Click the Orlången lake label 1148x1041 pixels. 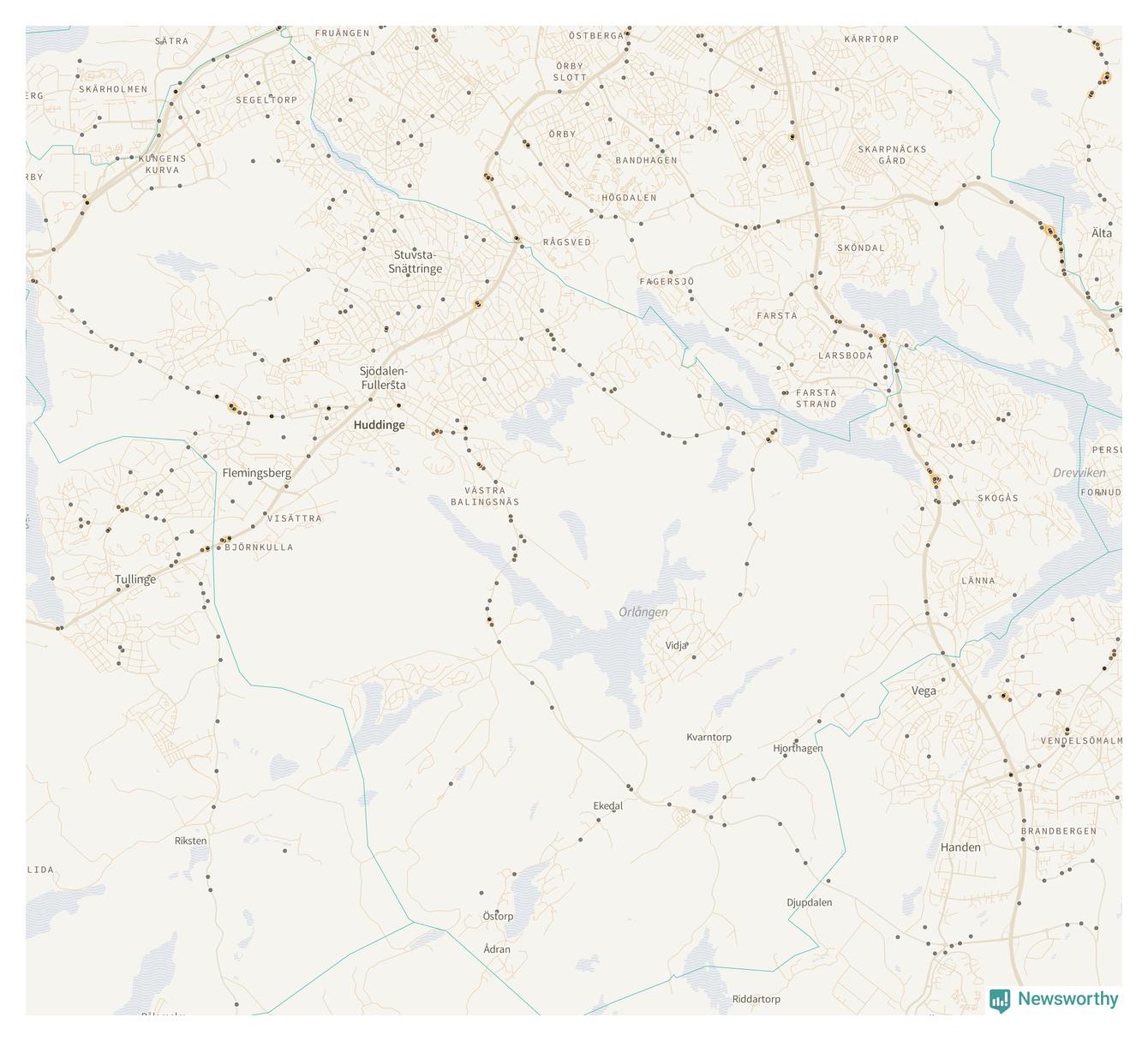click(643, 613)
